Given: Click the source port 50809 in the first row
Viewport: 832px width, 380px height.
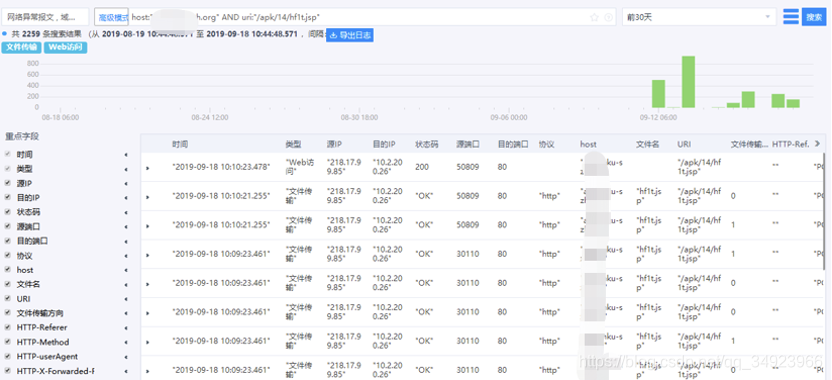Looking at the screenshot, I should (467, 167).
